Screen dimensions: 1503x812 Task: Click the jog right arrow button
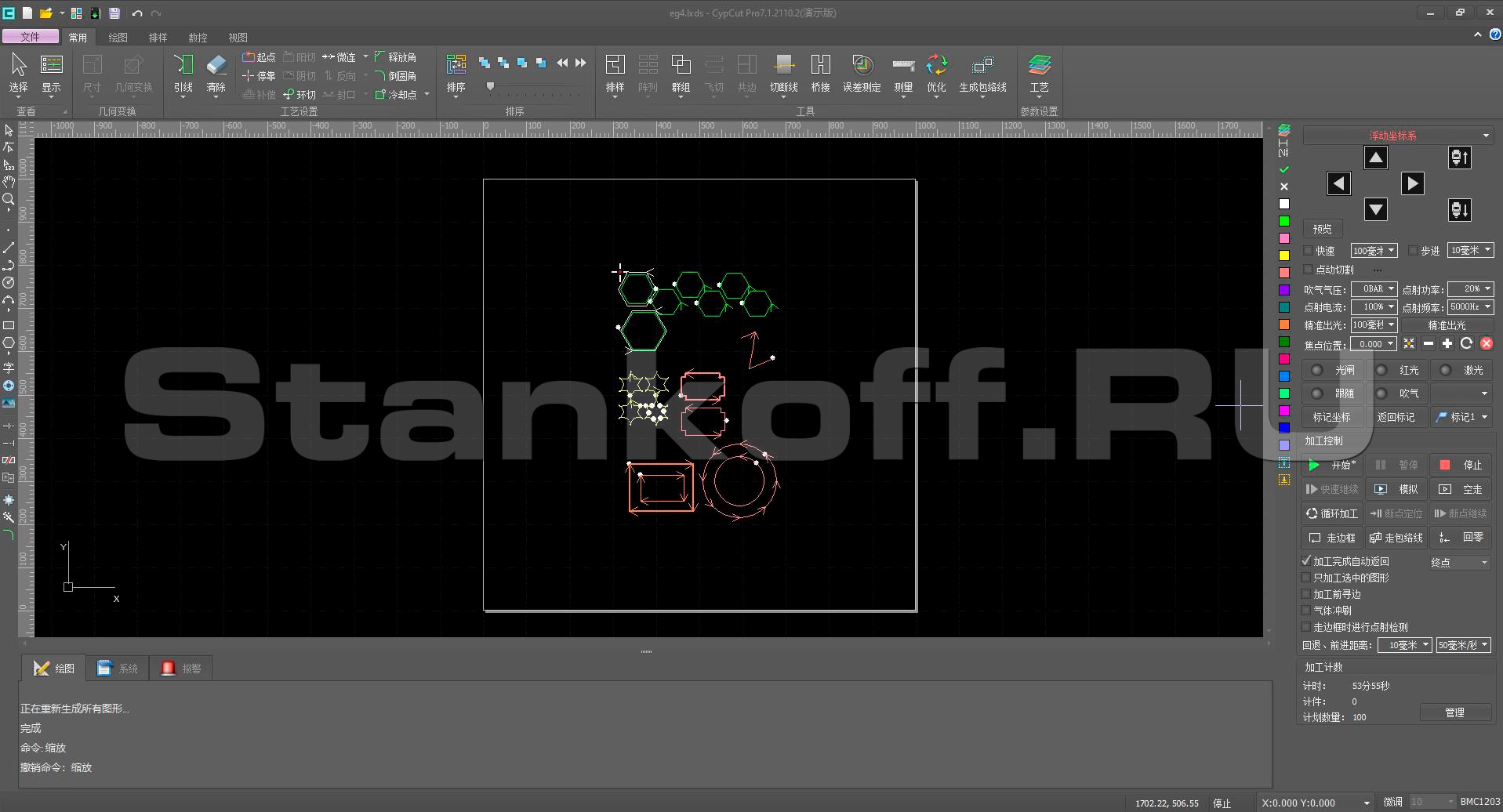(x=1413, y=184)
